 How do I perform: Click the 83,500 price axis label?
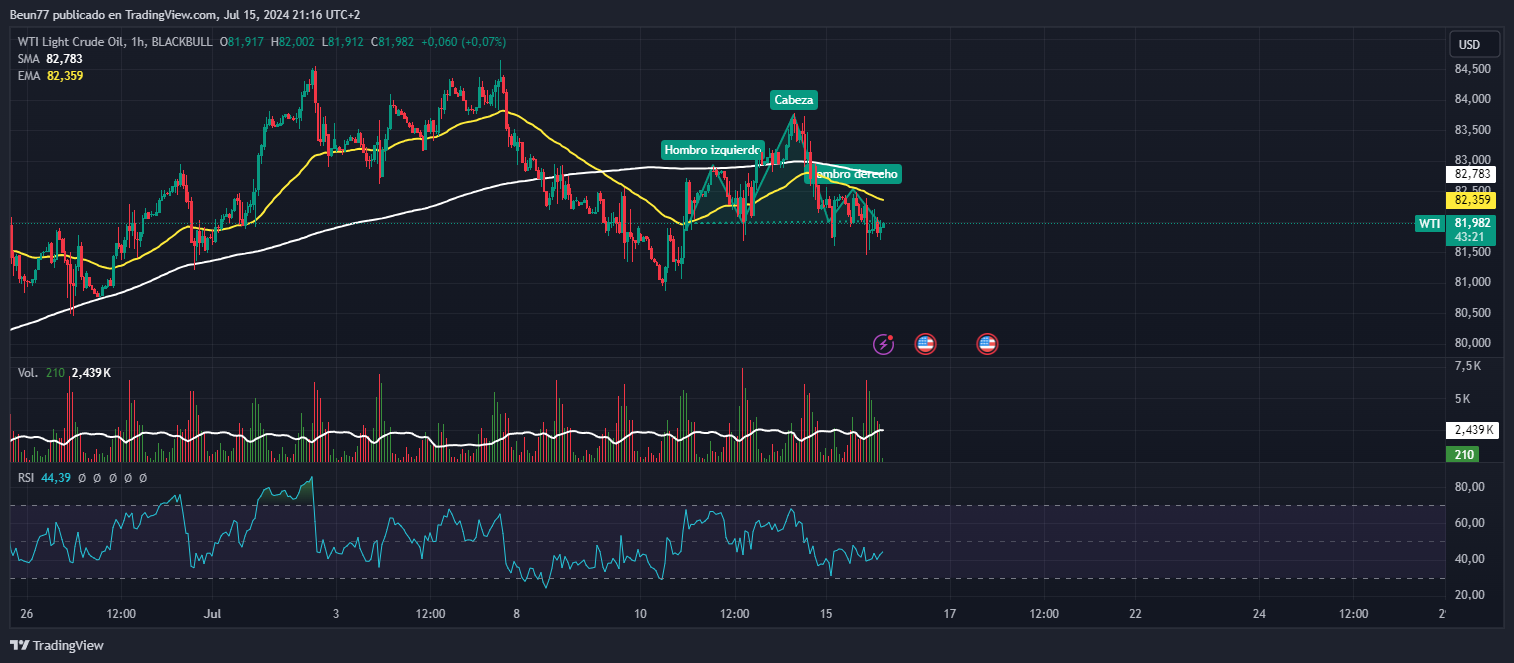(x=1473, y=130)
